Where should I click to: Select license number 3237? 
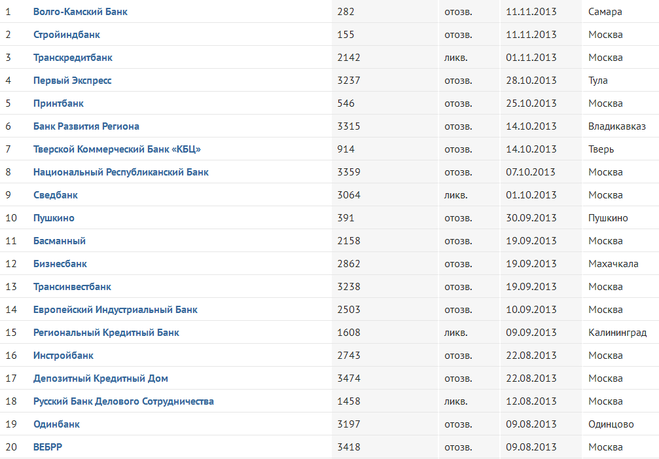348,81
